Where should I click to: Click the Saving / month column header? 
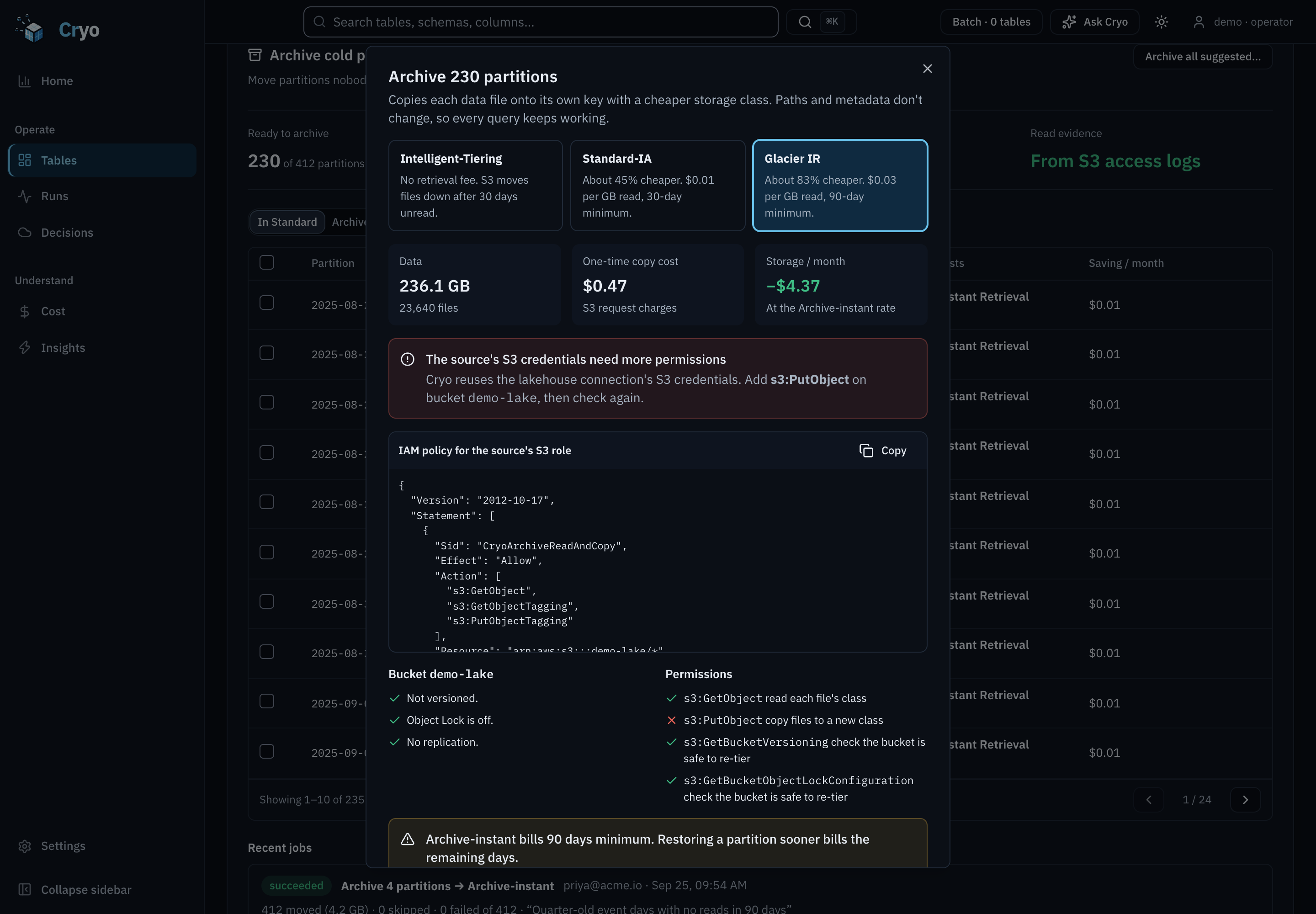(x=1126, y=263)
